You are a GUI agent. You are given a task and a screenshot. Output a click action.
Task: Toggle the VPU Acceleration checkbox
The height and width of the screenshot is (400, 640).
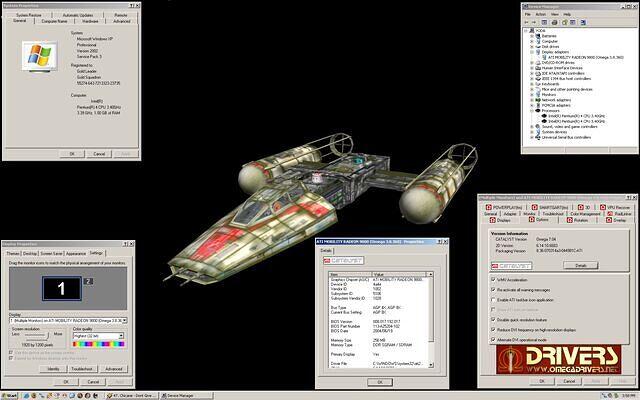(491, 281)
